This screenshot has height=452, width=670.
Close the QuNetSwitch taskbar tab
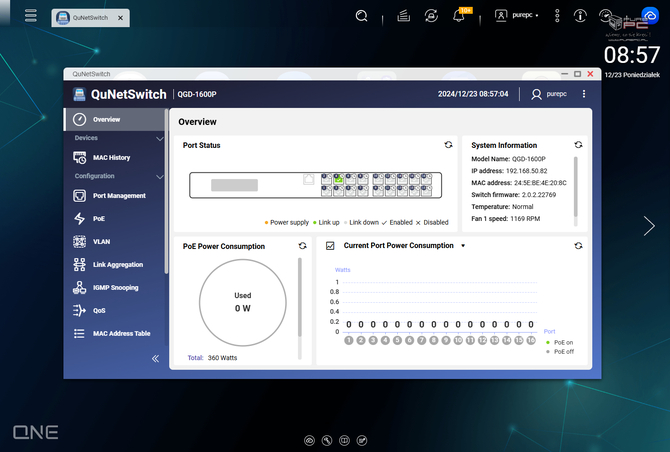click(120, 18)
